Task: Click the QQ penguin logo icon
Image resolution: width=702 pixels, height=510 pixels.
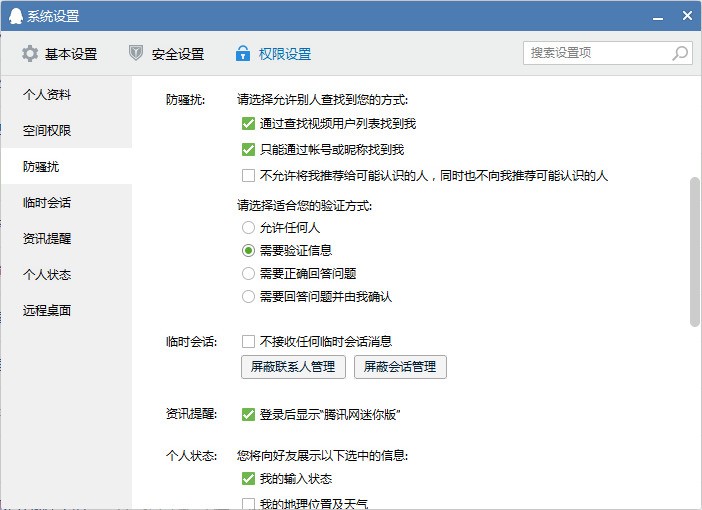Action: (16, 16)
